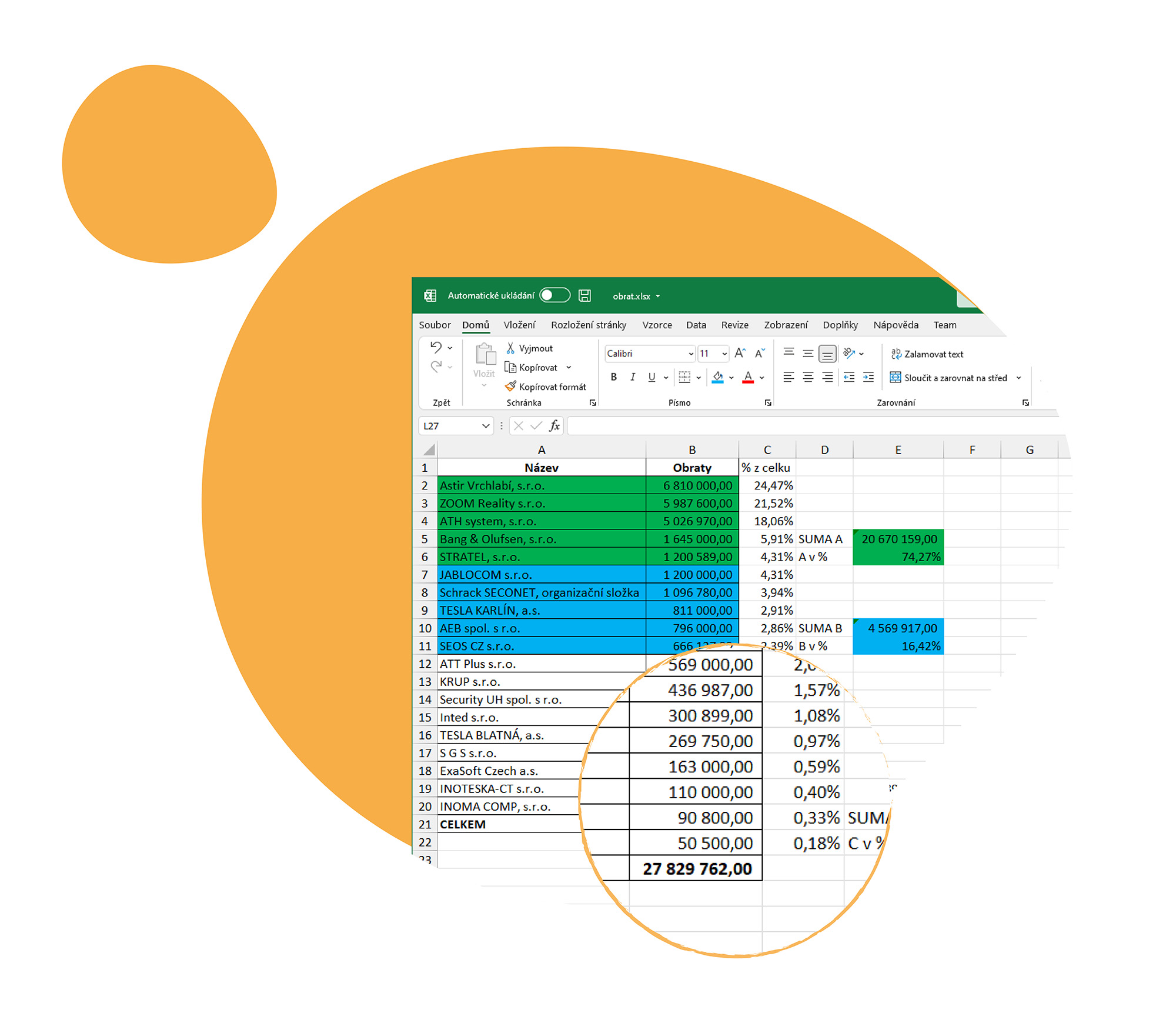Screen dimensions: 1176x1013
Task: Toggle Automatické ukládání autosave switch
Action: (554, 295)
